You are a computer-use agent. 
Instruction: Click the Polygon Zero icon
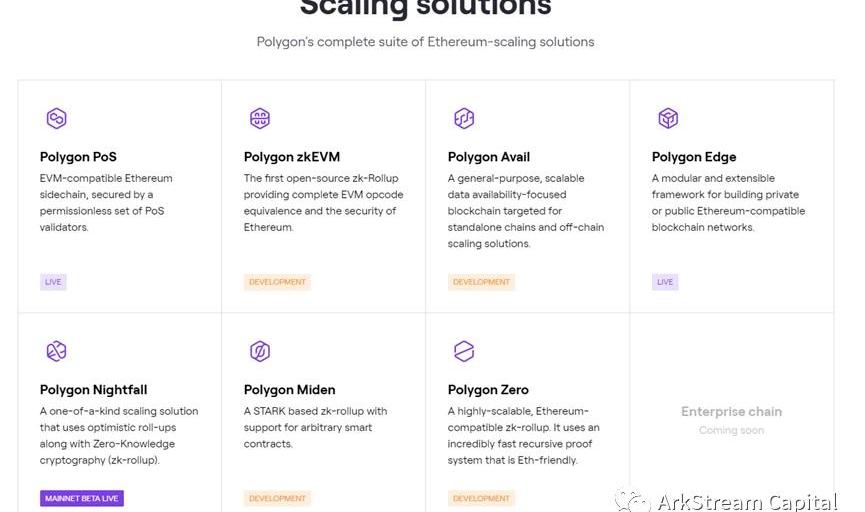pos(464,351)
